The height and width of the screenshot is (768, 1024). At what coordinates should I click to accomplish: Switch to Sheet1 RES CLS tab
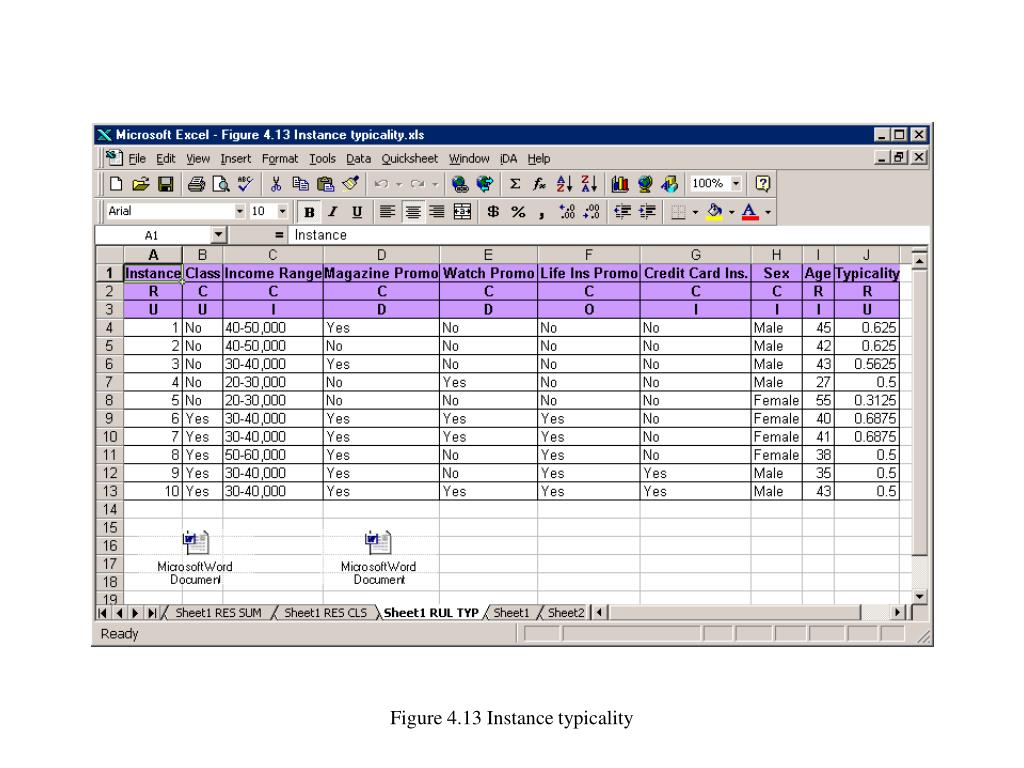point(325,613)
